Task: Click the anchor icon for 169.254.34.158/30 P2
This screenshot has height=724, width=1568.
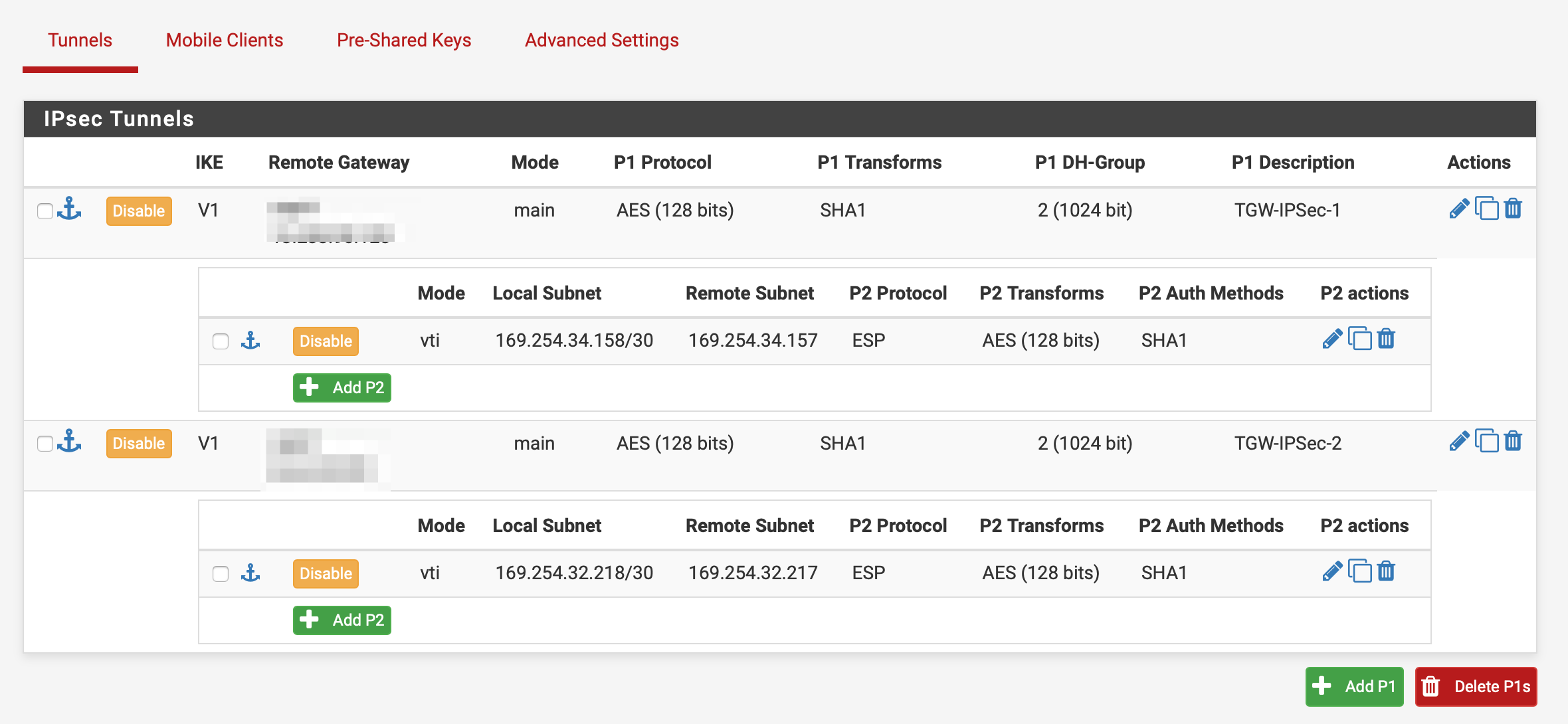Action: [x=250, y=341]
